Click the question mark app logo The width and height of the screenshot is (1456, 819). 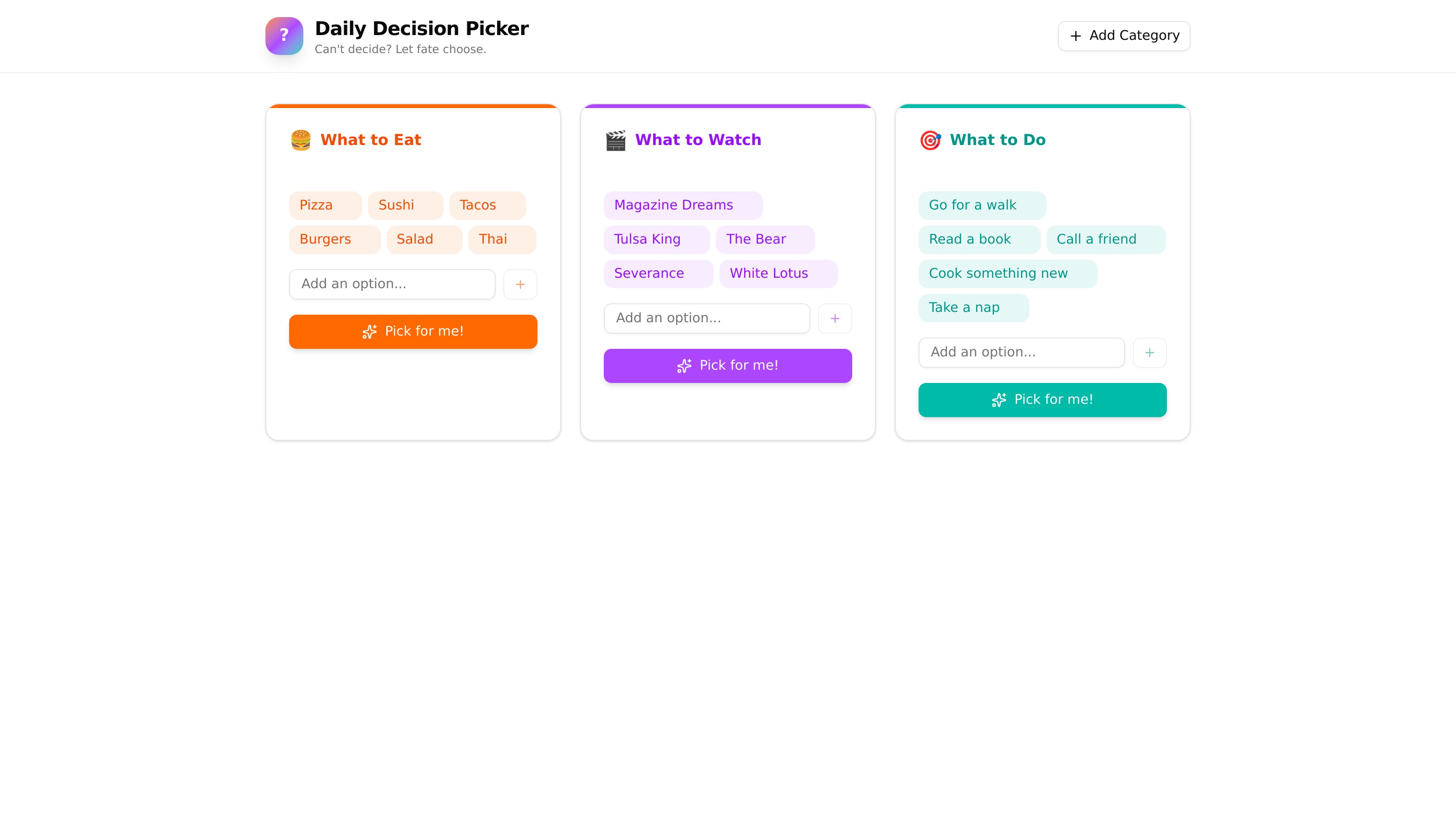[x=284, y=36]
